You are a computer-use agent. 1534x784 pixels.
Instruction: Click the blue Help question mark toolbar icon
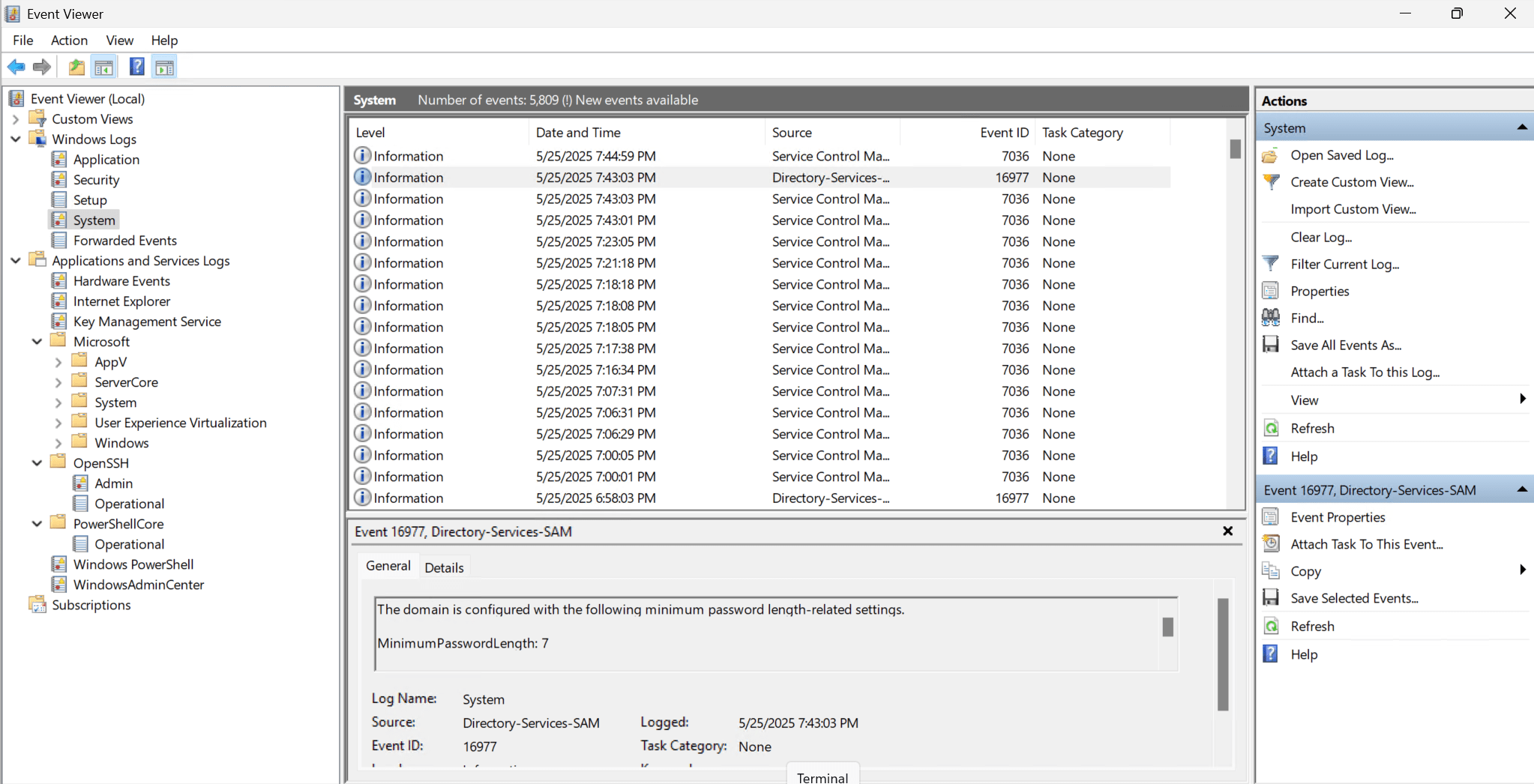(x=136, y=67)
